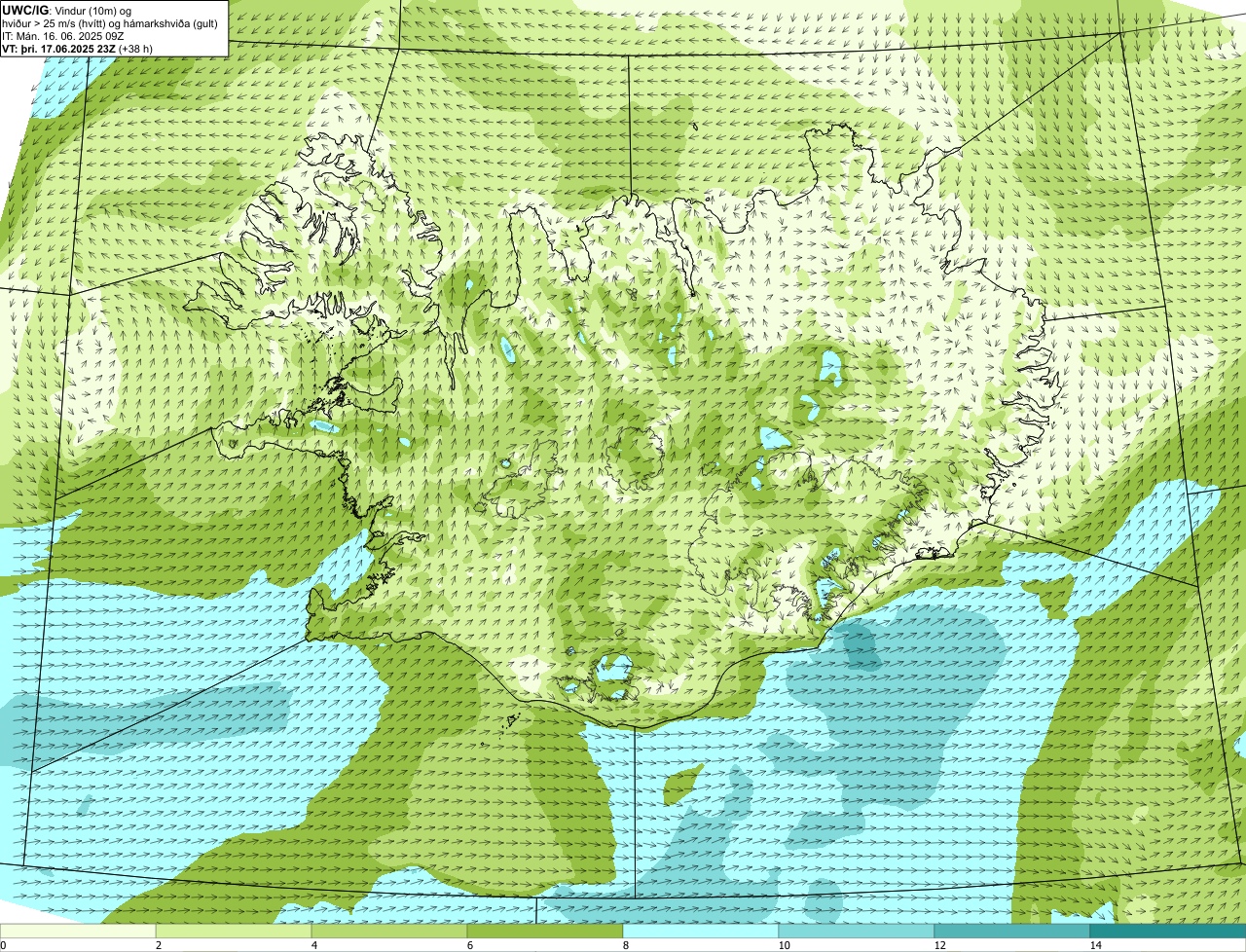
Task: Click the legend scale label "12"
Action: coord(938,945)
